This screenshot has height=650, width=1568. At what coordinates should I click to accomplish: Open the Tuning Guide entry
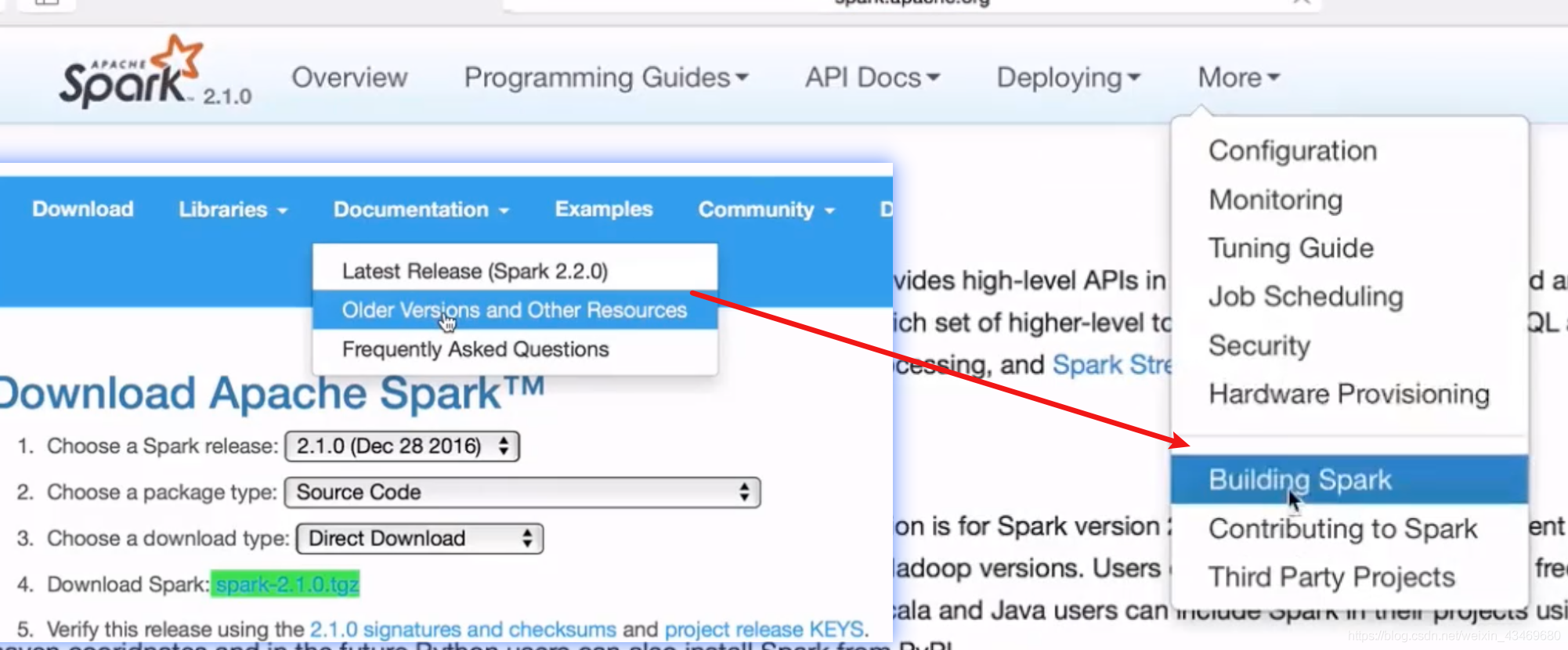[1291, 248]
